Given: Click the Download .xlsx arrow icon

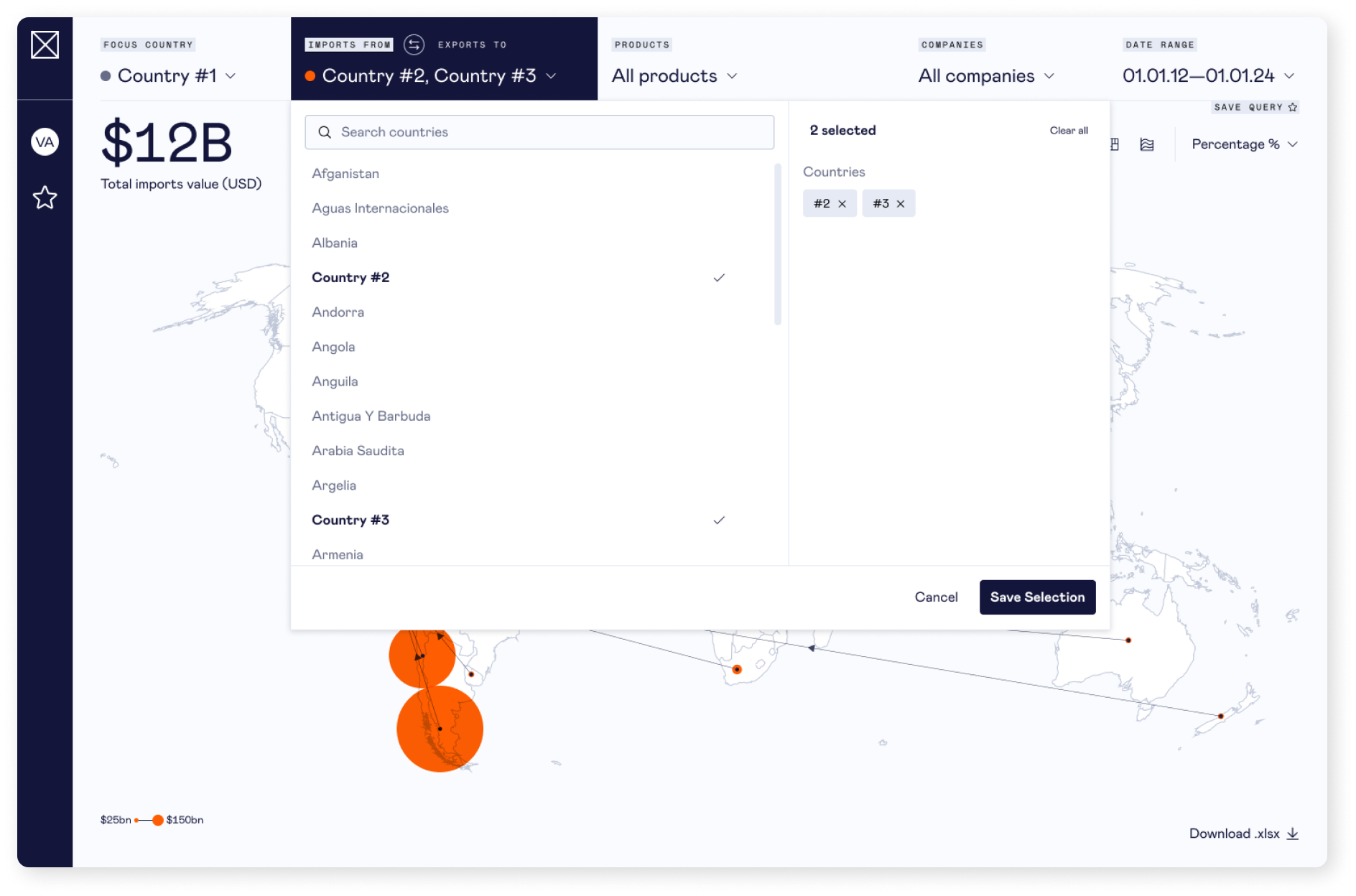Looking at the screenshot, I should [1293, 834].
